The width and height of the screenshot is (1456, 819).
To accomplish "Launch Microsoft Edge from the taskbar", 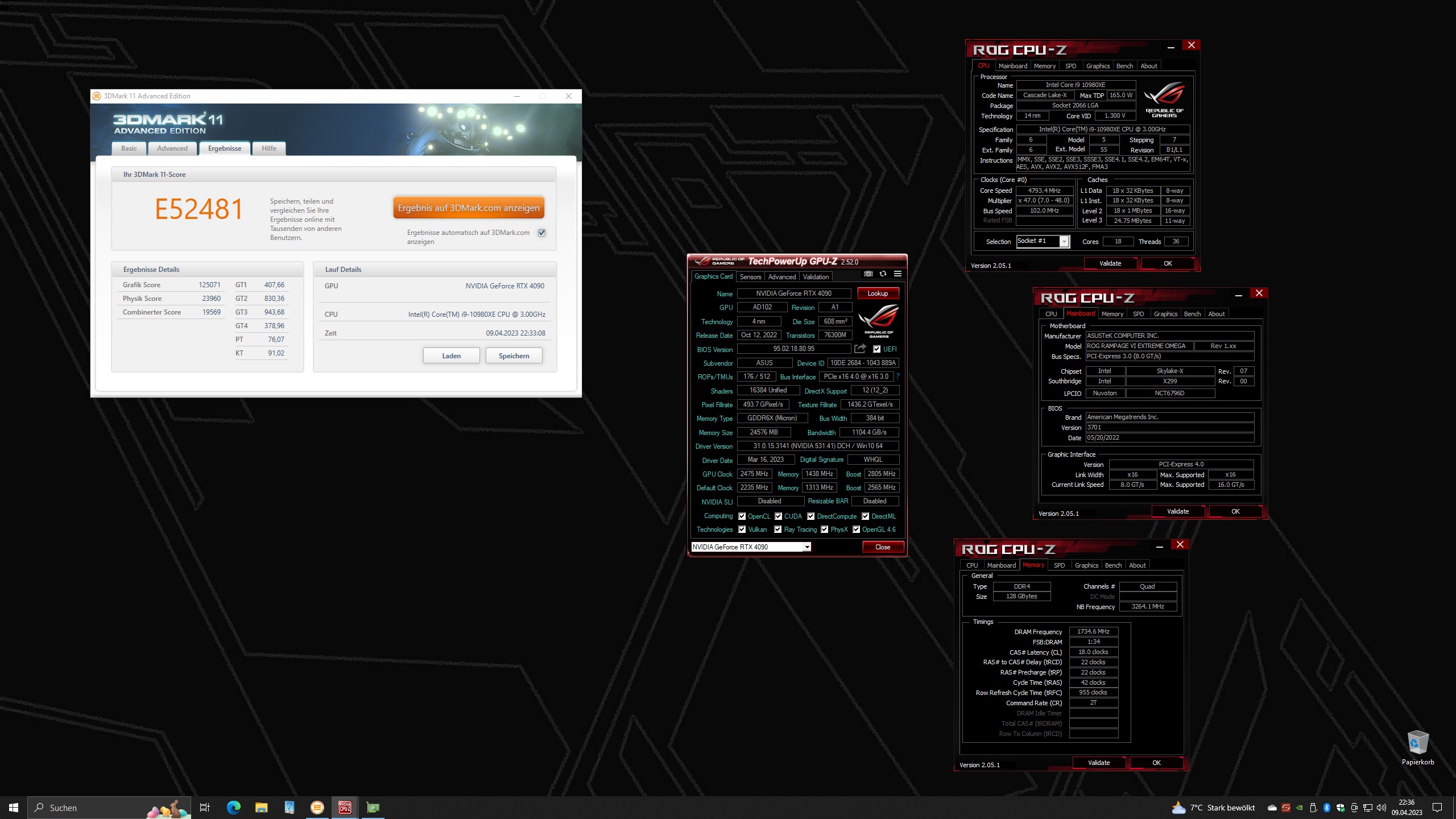I will pos(233,808).
